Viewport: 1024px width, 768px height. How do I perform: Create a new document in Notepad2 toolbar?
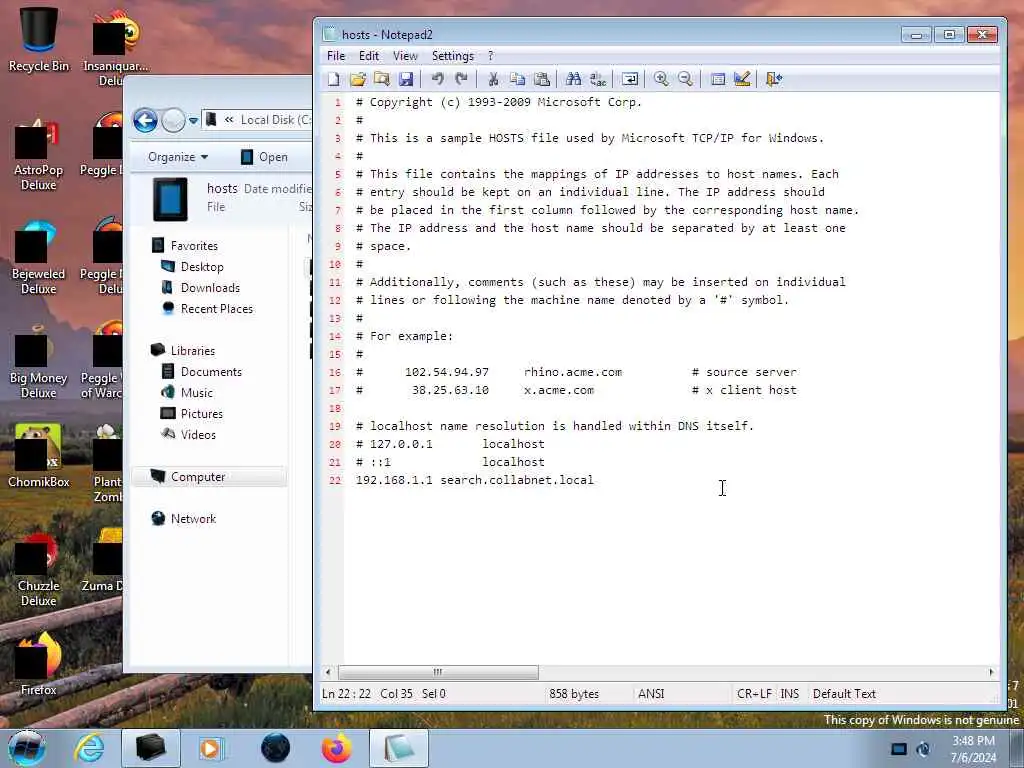pos(334,79)
